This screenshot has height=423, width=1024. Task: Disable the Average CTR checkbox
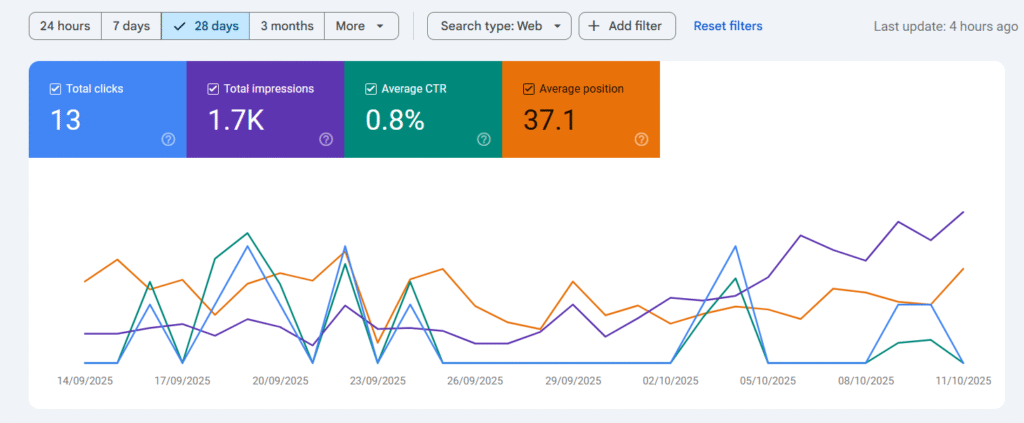click(x=371, y=89)
